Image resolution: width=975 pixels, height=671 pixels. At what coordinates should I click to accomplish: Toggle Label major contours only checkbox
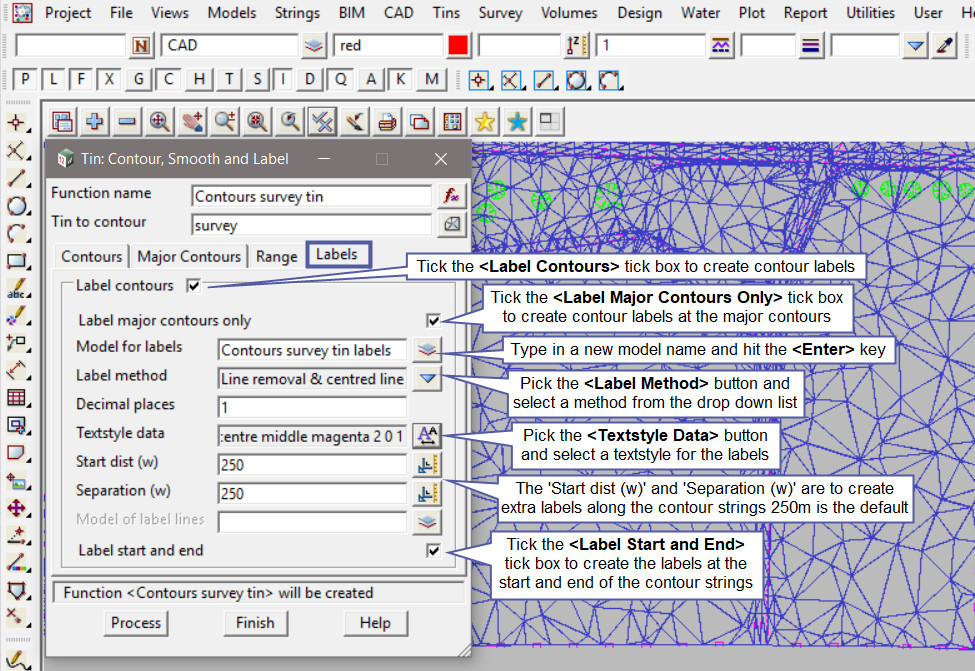(433, 320)
